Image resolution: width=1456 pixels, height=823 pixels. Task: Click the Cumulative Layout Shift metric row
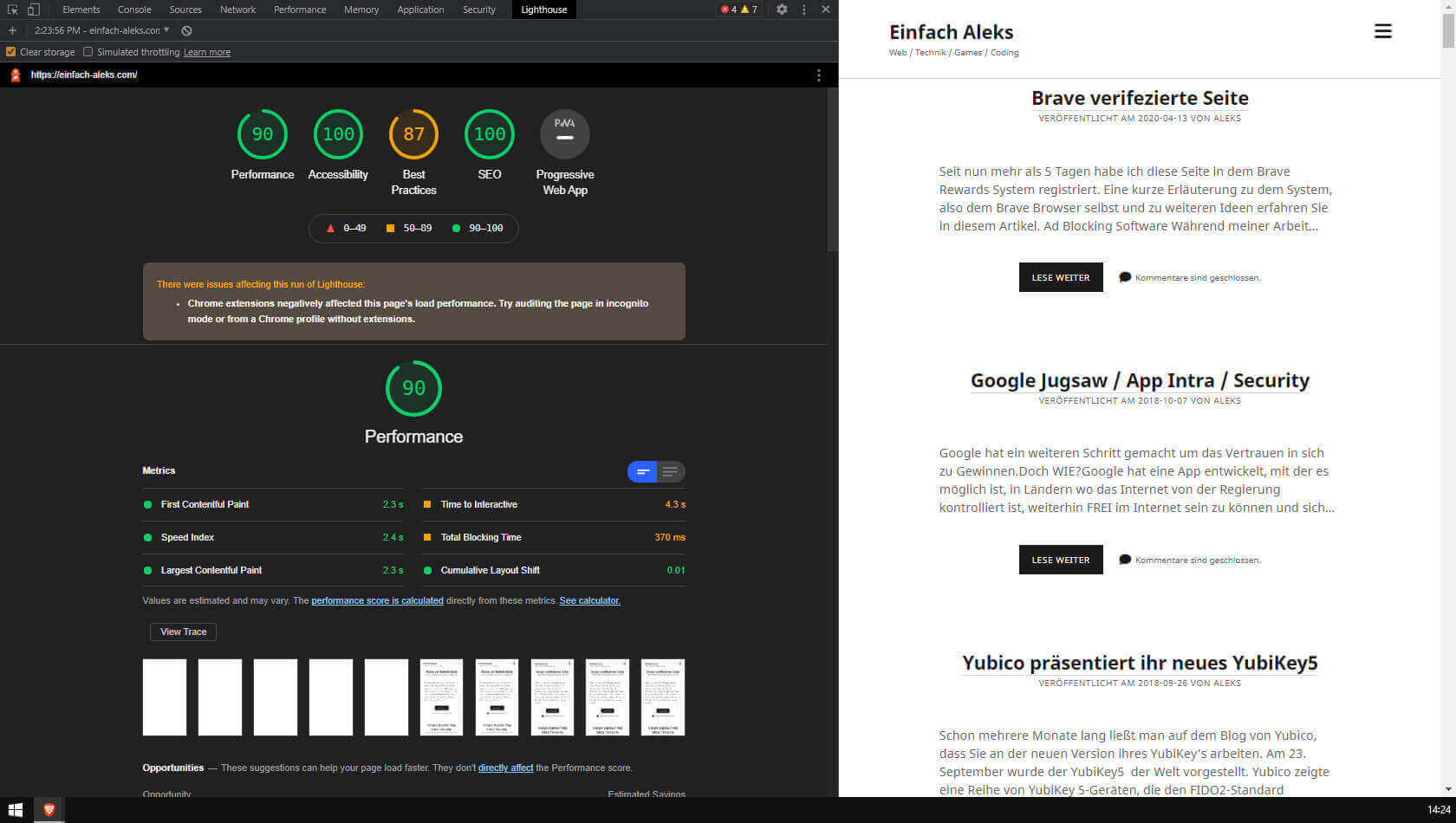(x=554, y=570)
